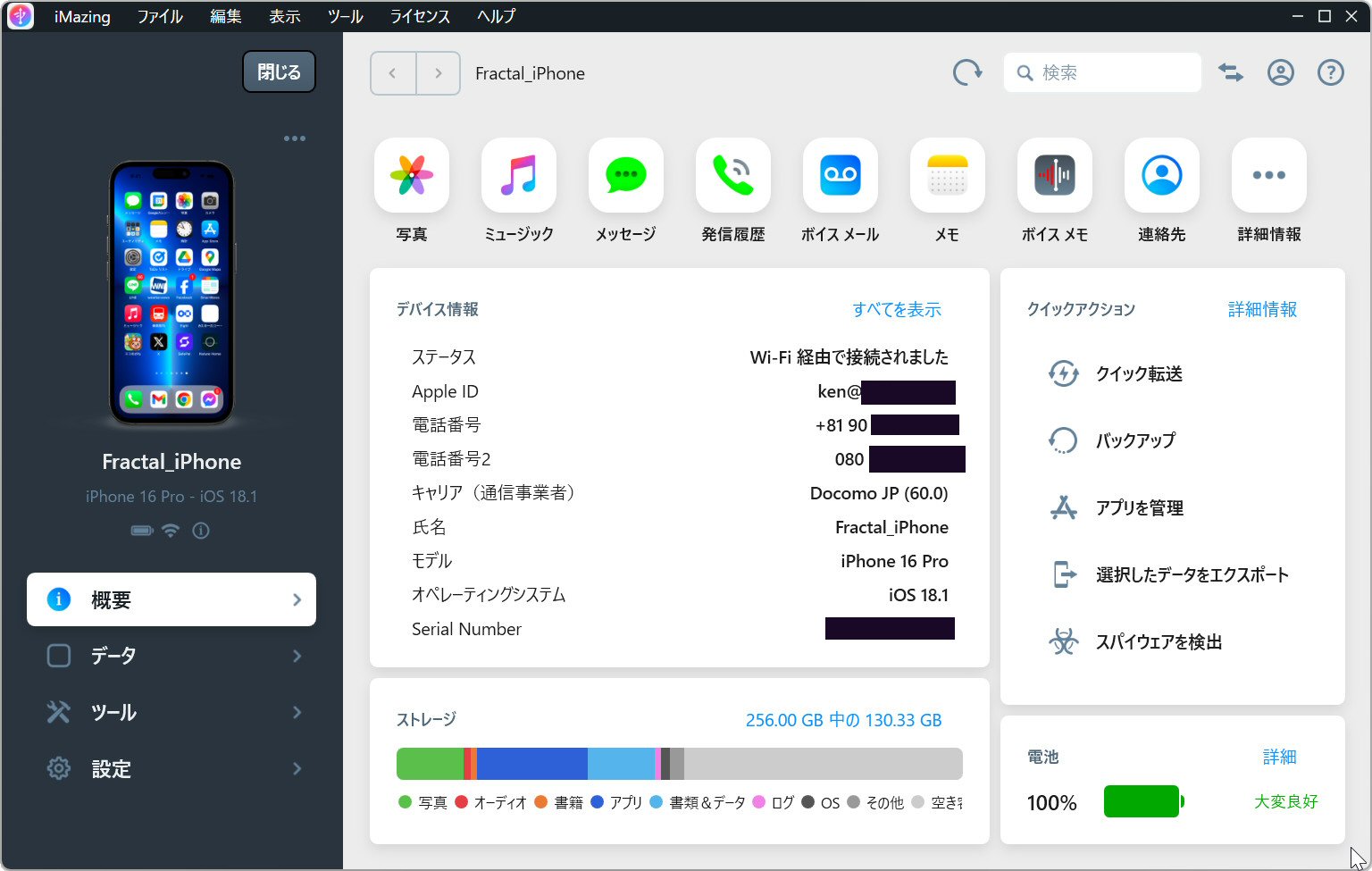Click the storage size 256.00 GB link

click(x=843, y=720)
